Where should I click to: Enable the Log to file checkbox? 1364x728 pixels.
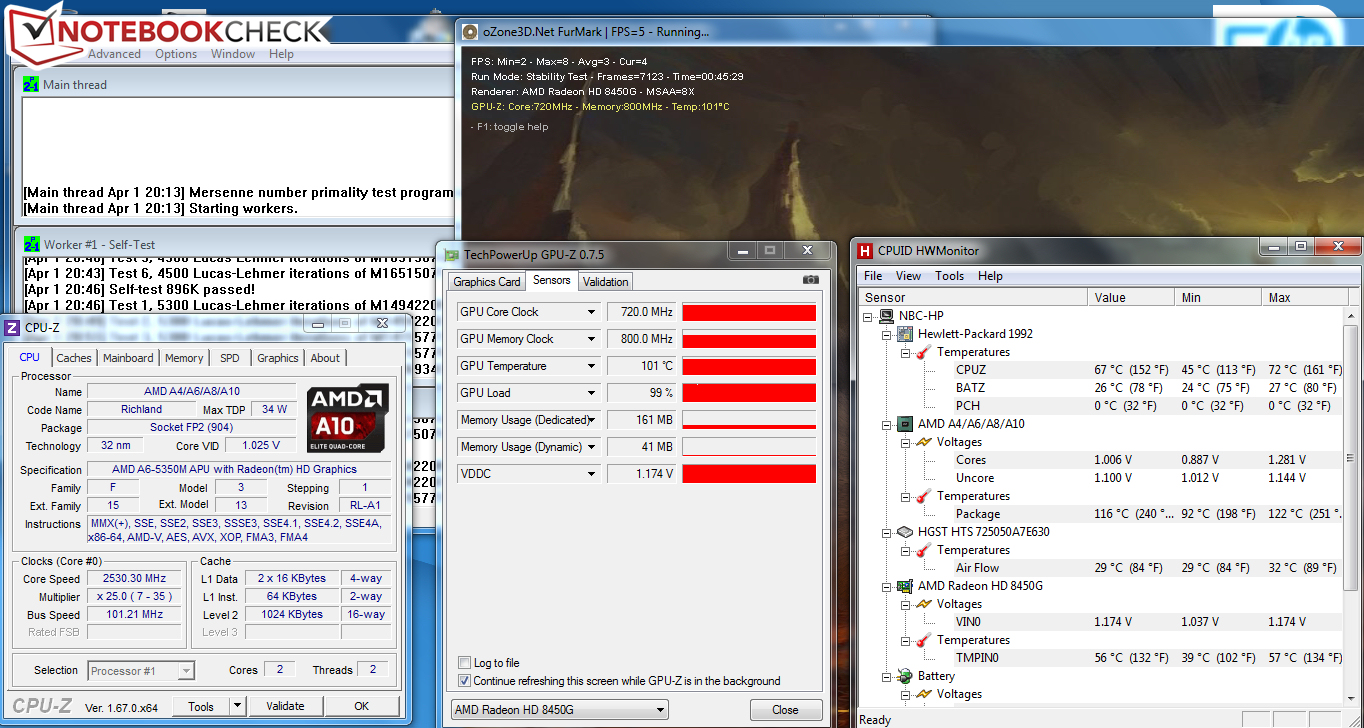tap(464, 663)
